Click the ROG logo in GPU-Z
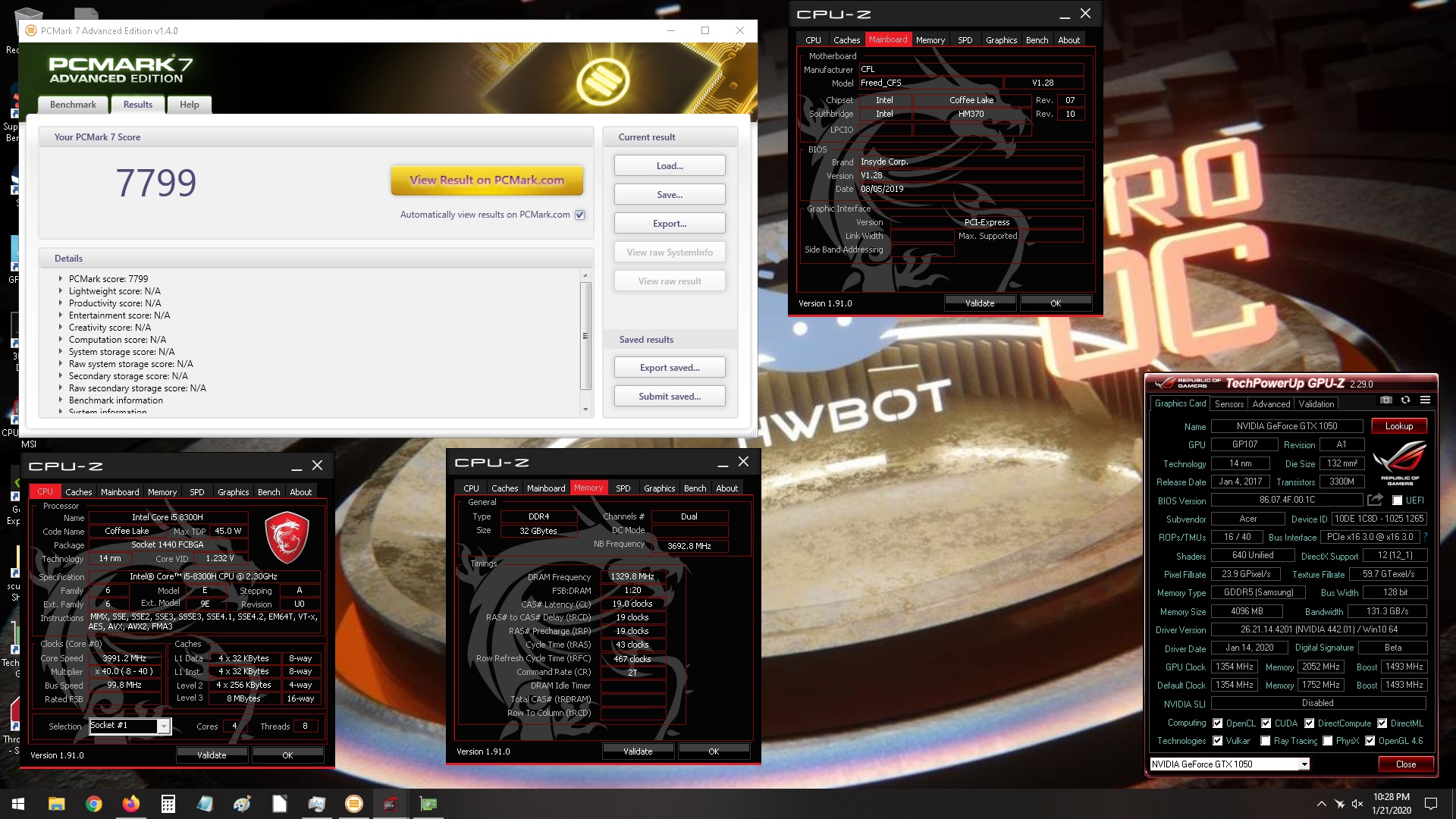 [1399, 463]
